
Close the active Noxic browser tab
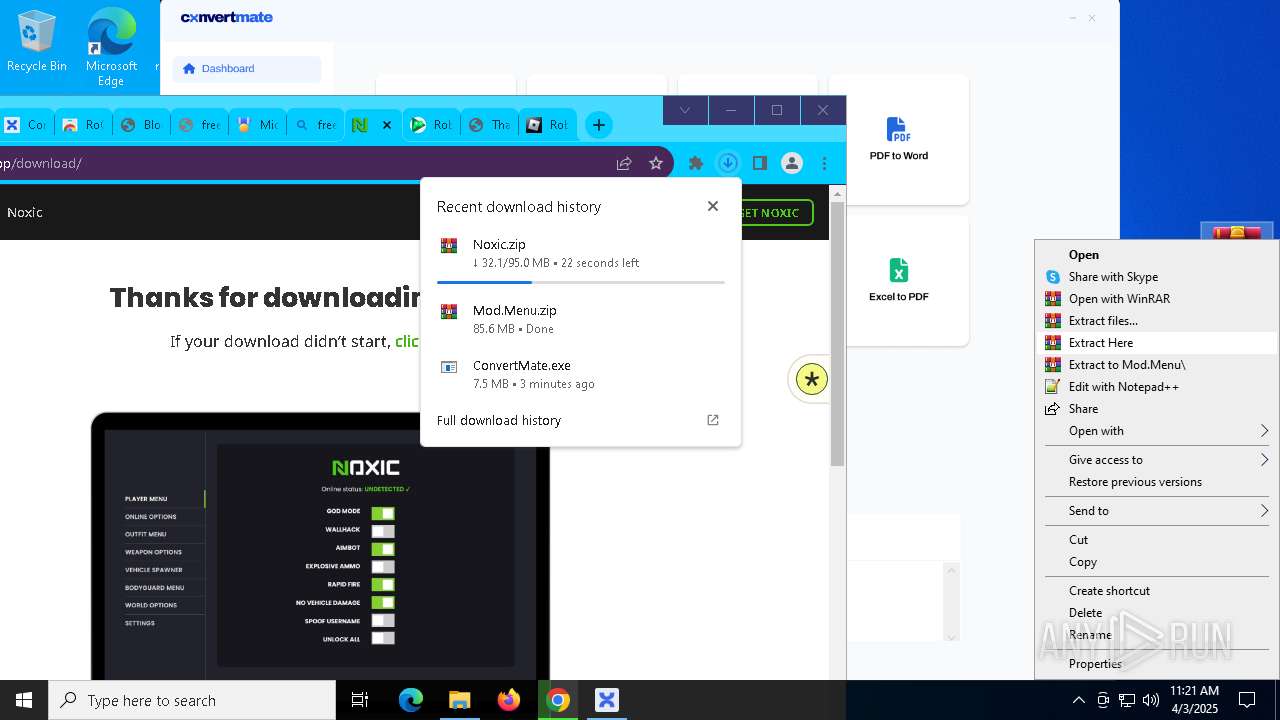[x=387, y=125]
